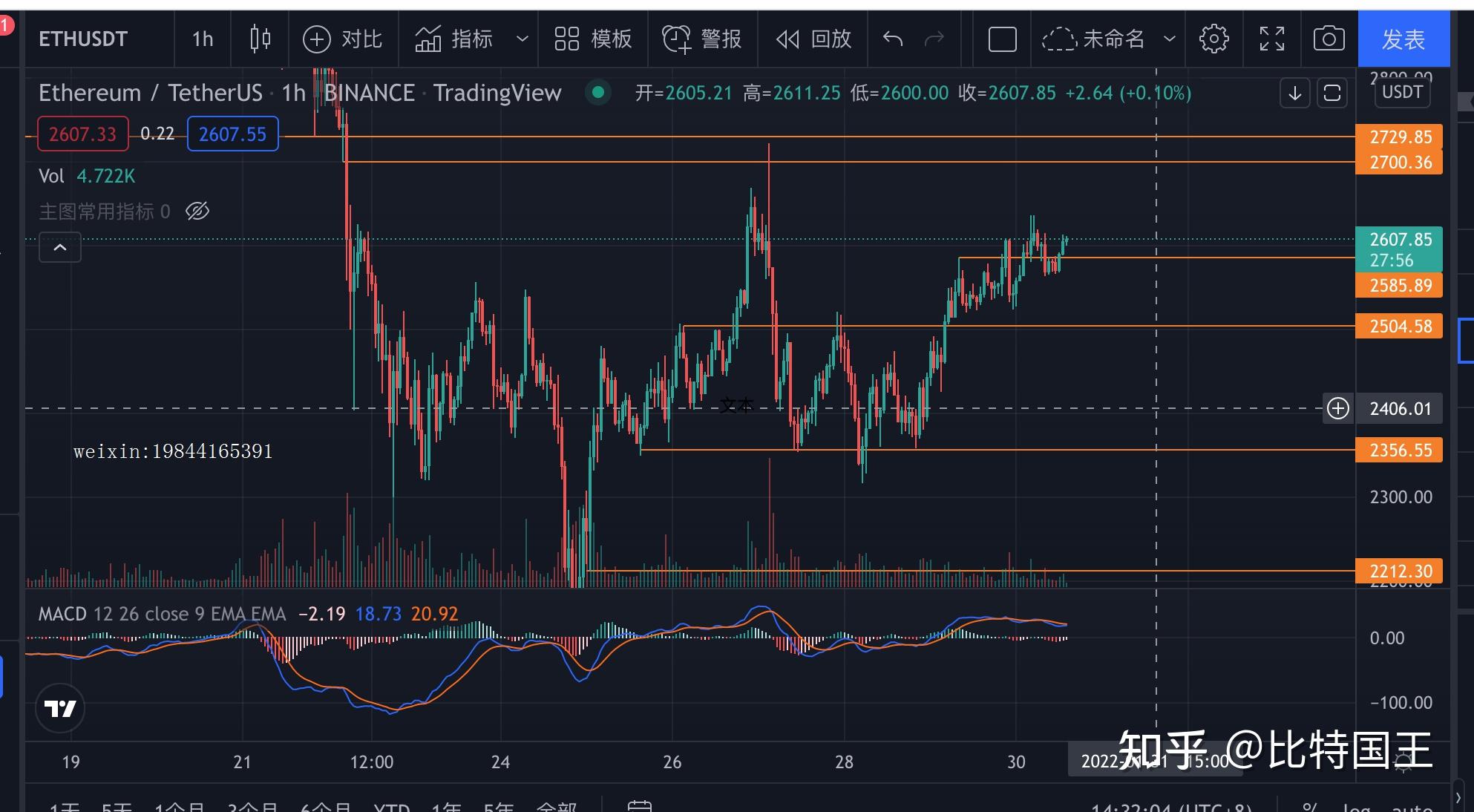Click the 2700.36 price line label
The image size is (1474, 812).
point(1399,163)
